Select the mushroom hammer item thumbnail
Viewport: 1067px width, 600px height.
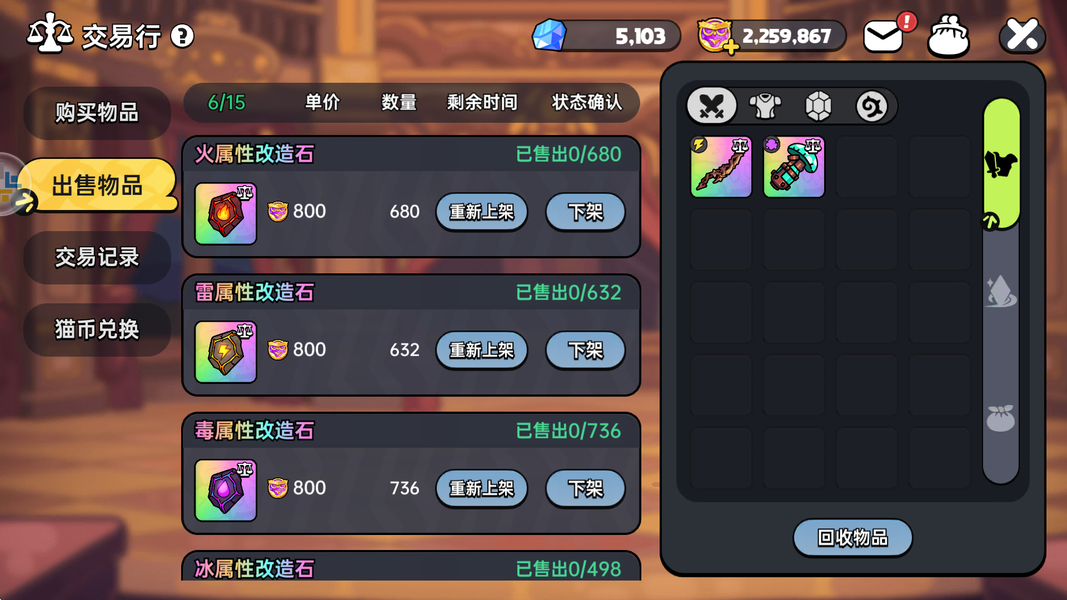click(x=794, y=167)
